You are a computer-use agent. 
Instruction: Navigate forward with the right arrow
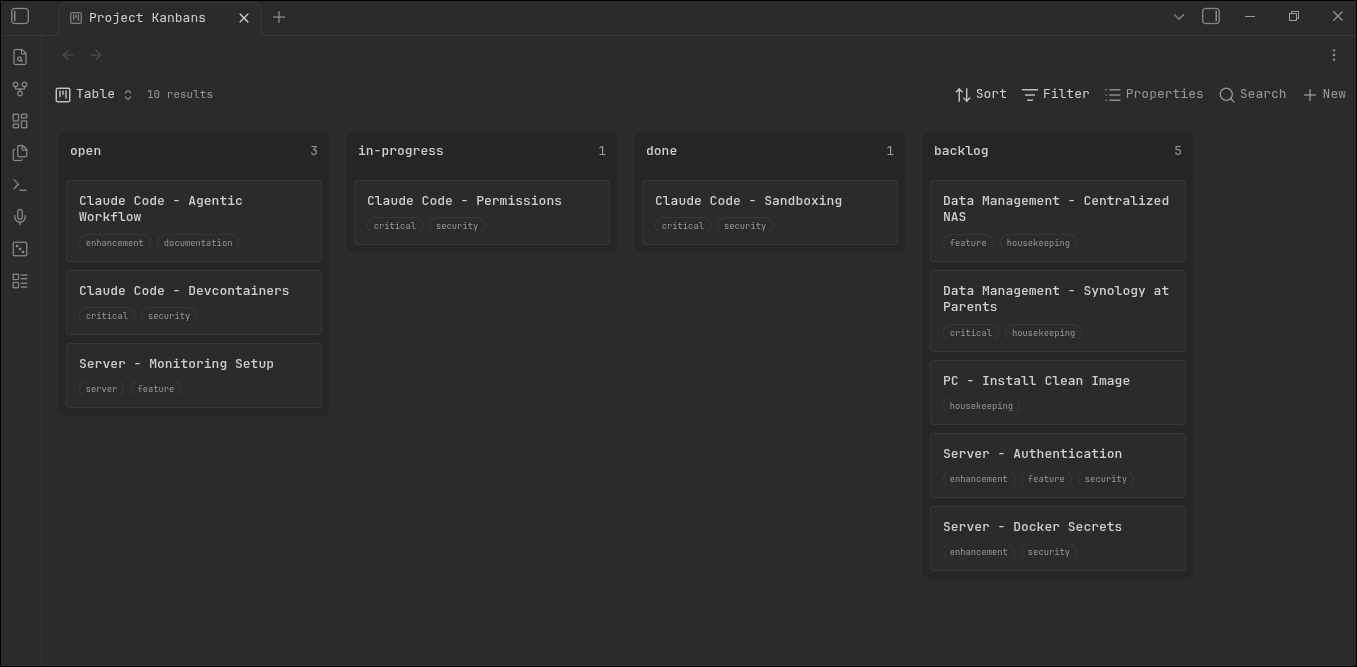click(x=96, y=55)
